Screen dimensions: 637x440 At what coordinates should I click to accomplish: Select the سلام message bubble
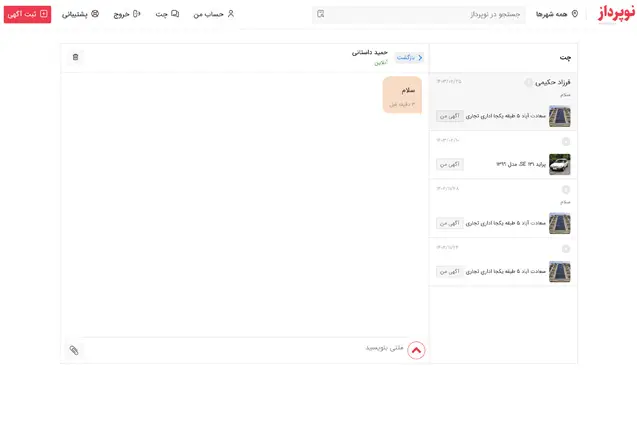tap(402, 95)
